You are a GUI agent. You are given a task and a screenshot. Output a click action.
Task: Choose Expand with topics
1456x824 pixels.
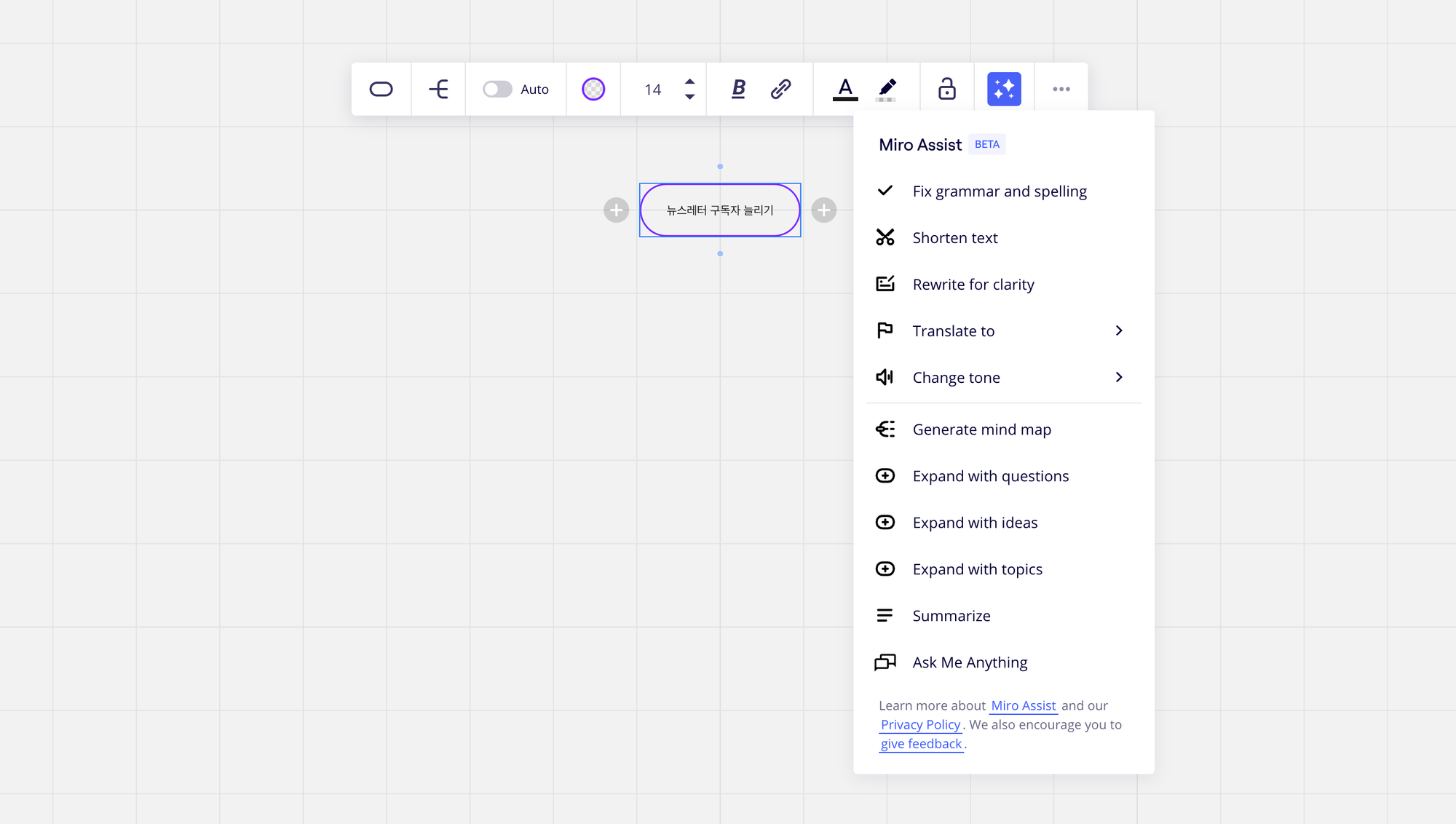tap(1003, 569)
